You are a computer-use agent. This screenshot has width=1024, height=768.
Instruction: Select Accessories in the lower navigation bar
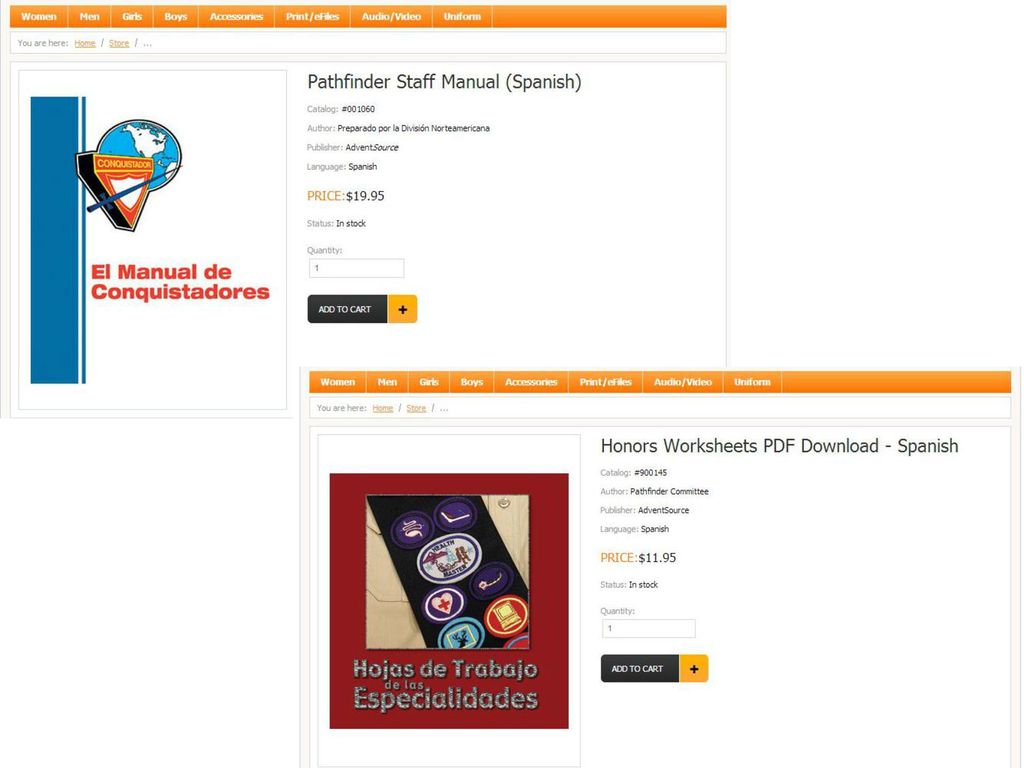tap(531, 382)
